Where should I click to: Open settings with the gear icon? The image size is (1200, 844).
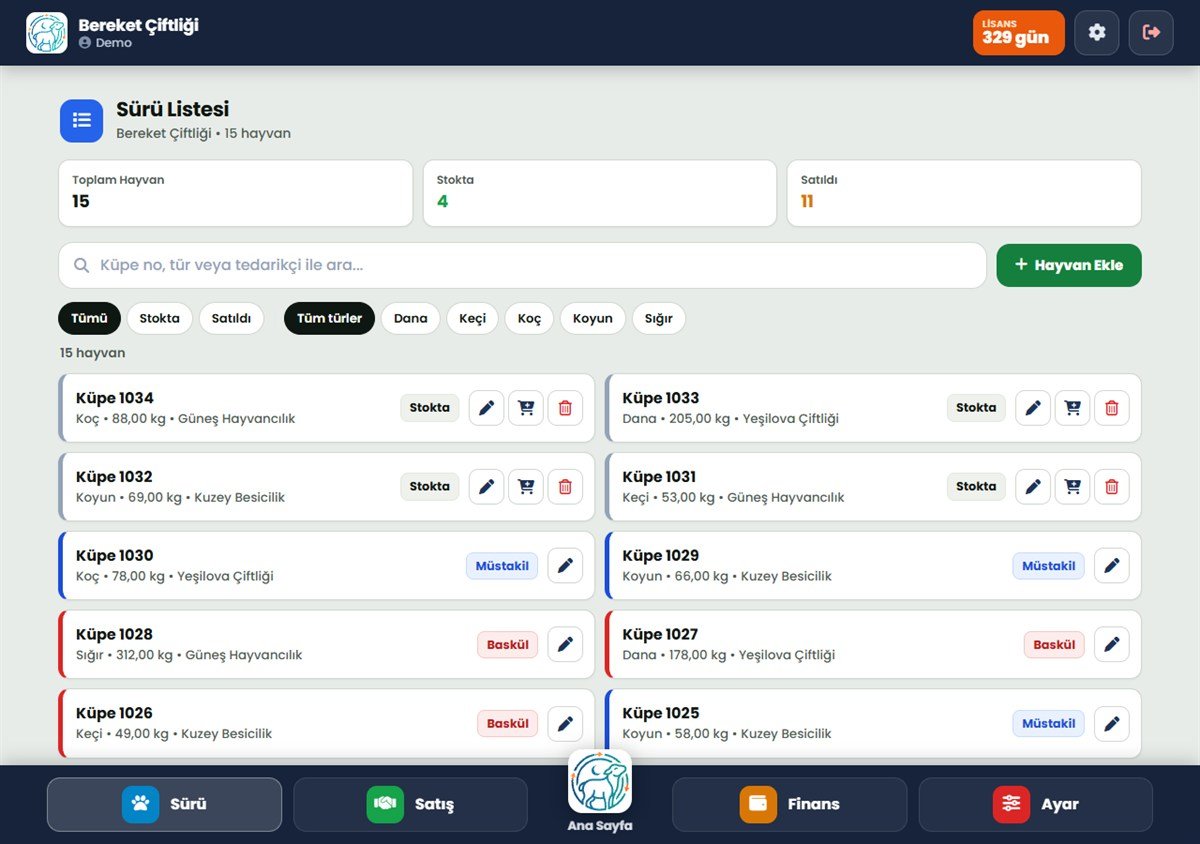click(x=1097, y=33)
